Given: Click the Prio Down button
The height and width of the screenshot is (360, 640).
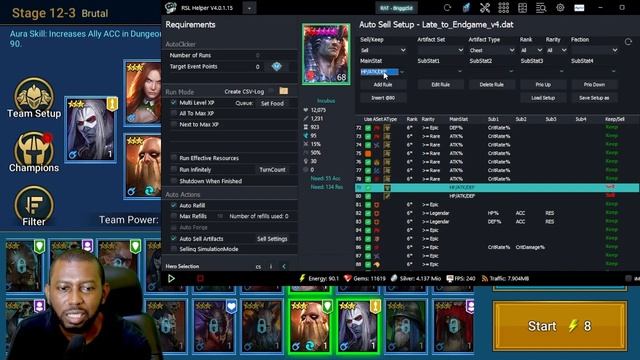Looking at the screenshot, I should [594, 84].
